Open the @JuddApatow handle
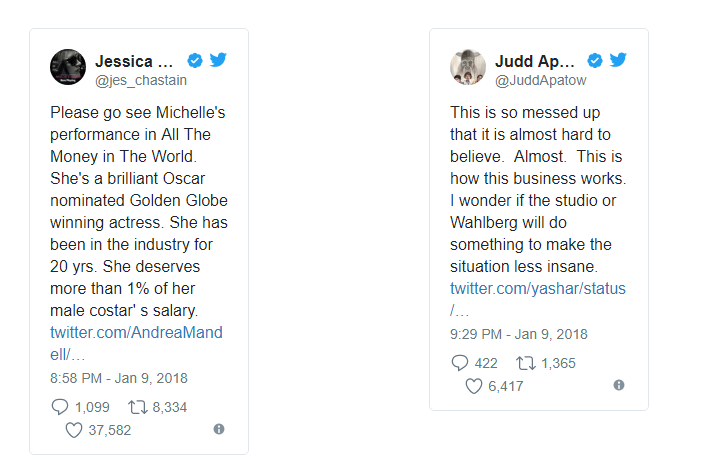 [540, 80]
